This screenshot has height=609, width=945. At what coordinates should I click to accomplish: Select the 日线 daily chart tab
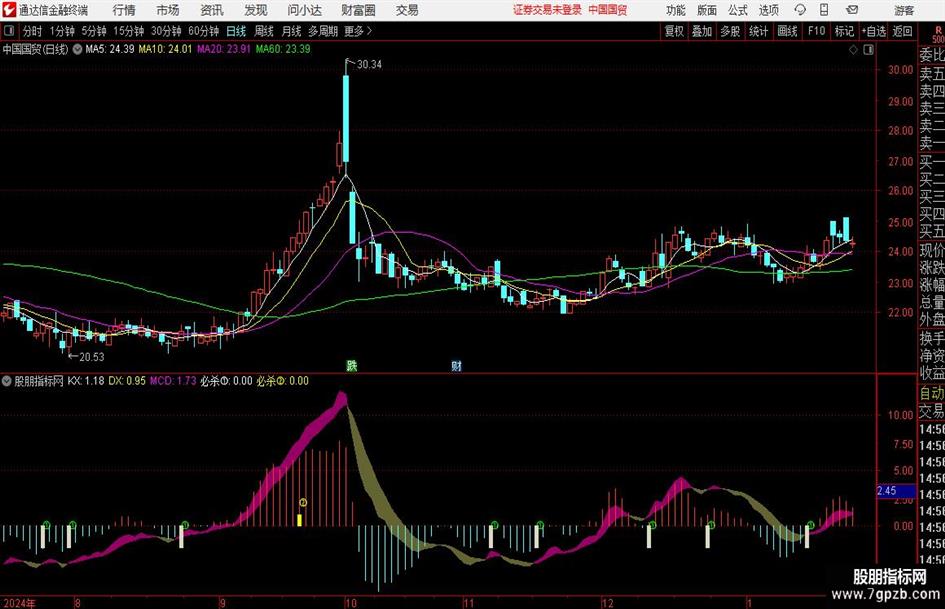(x=236, y=31)
